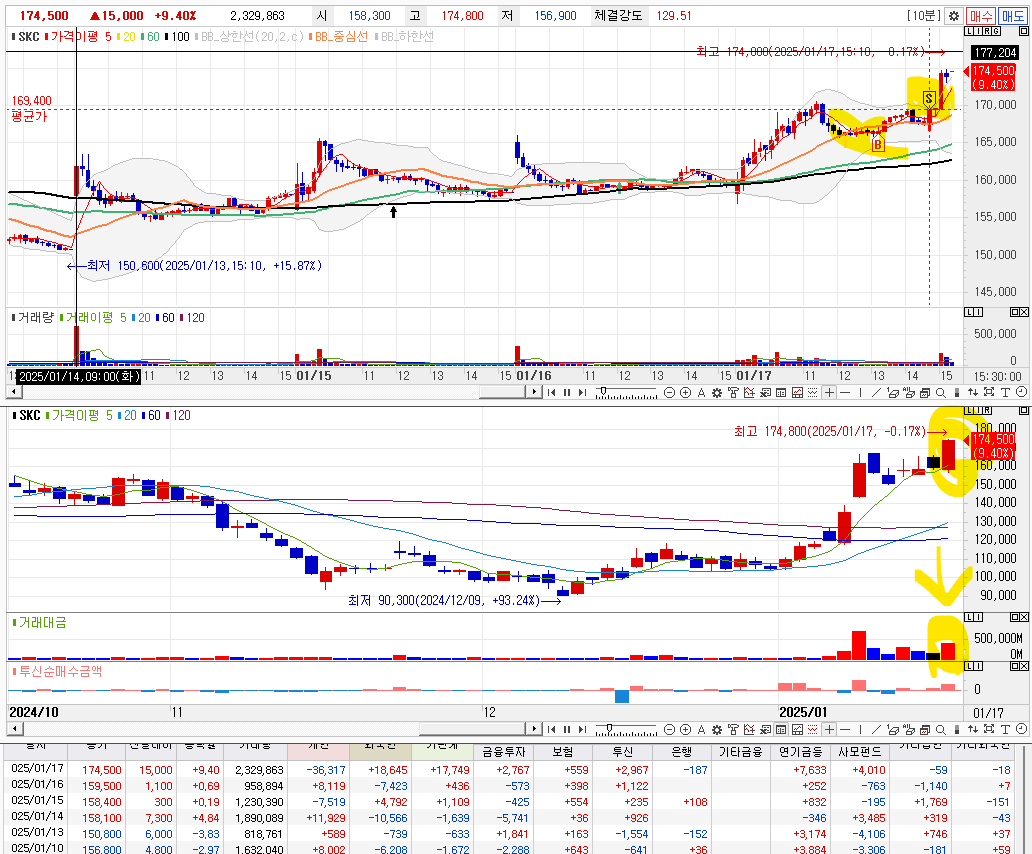The image size is (1032, 854).
Task: Pause replay in the 10-minute chart toolbar
Action: [567, 393]
